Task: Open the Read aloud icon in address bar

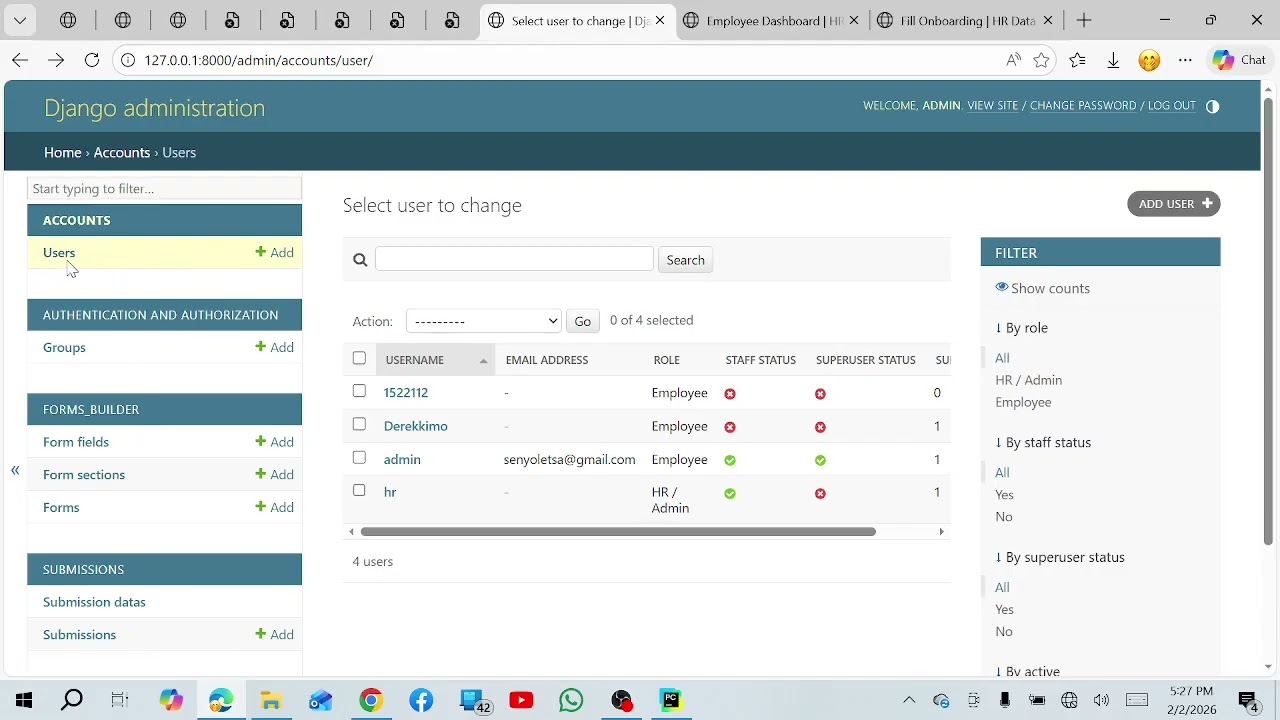Action: click(1014, 60)
